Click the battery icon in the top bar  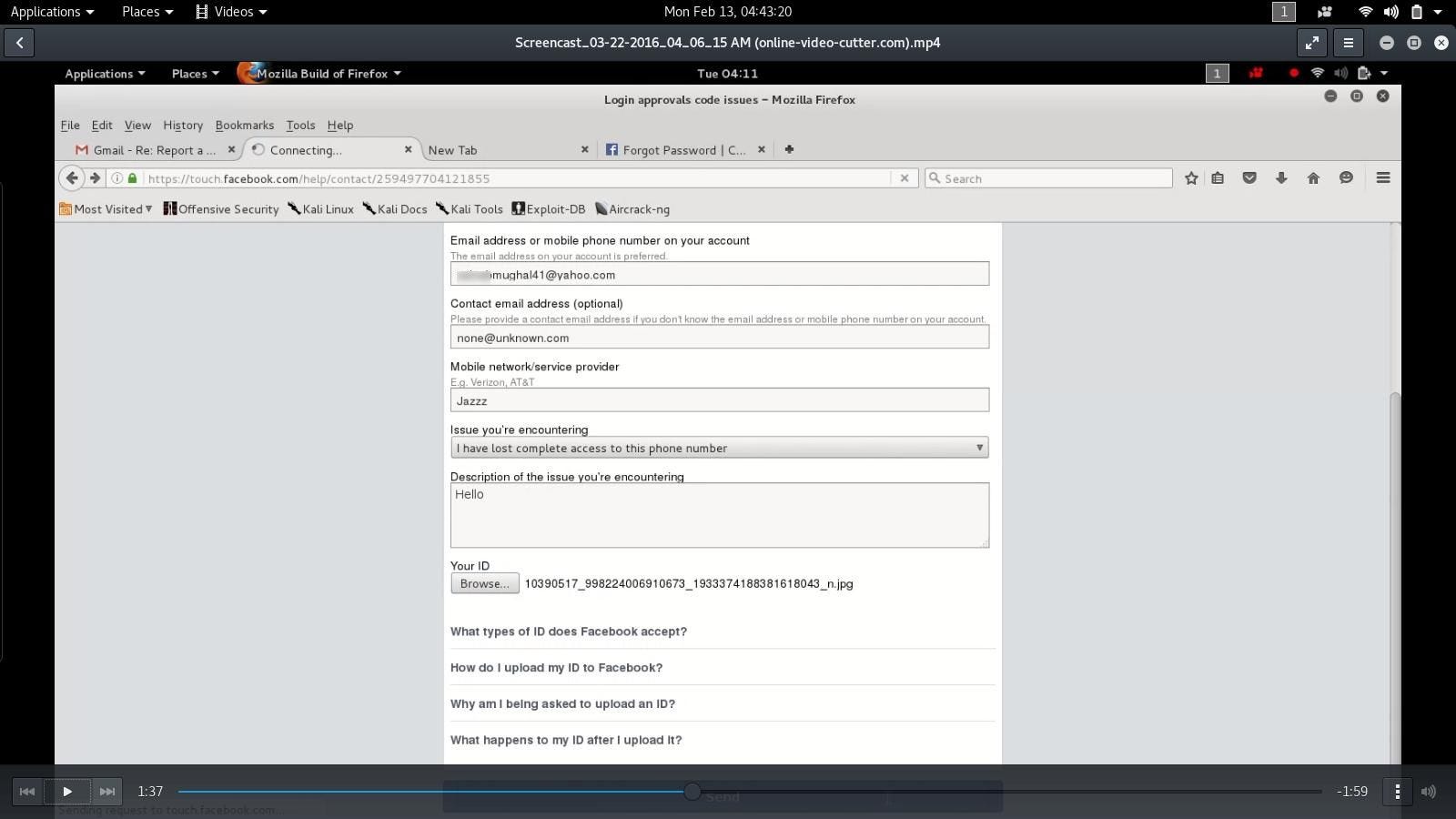[x=1416, y=12]
